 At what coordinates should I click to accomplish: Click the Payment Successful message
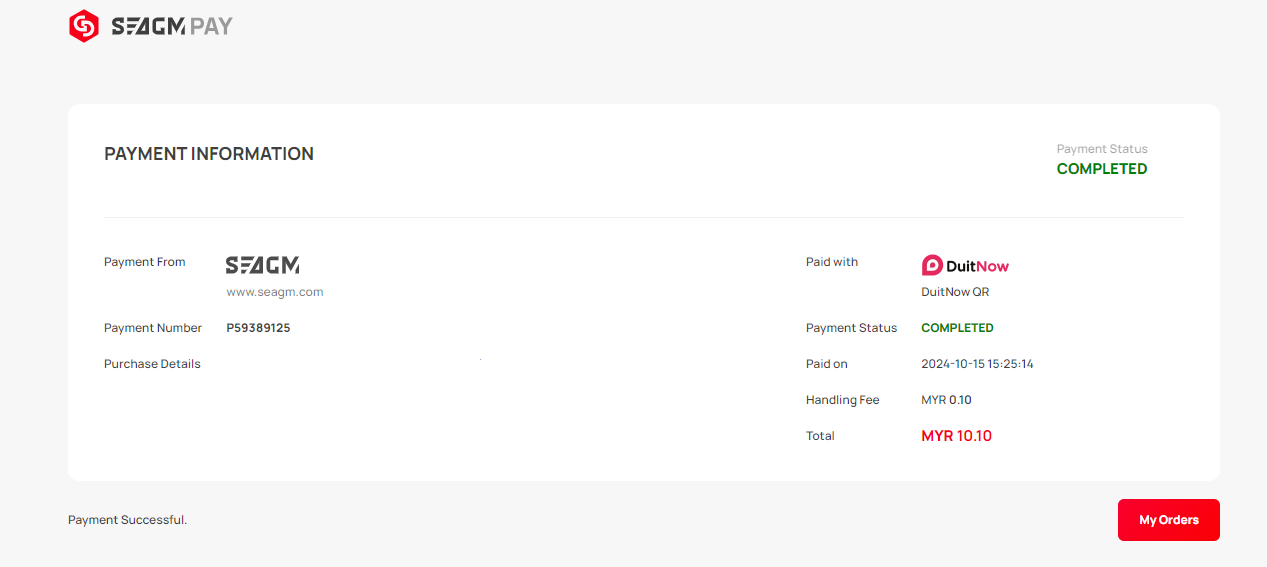127,520
